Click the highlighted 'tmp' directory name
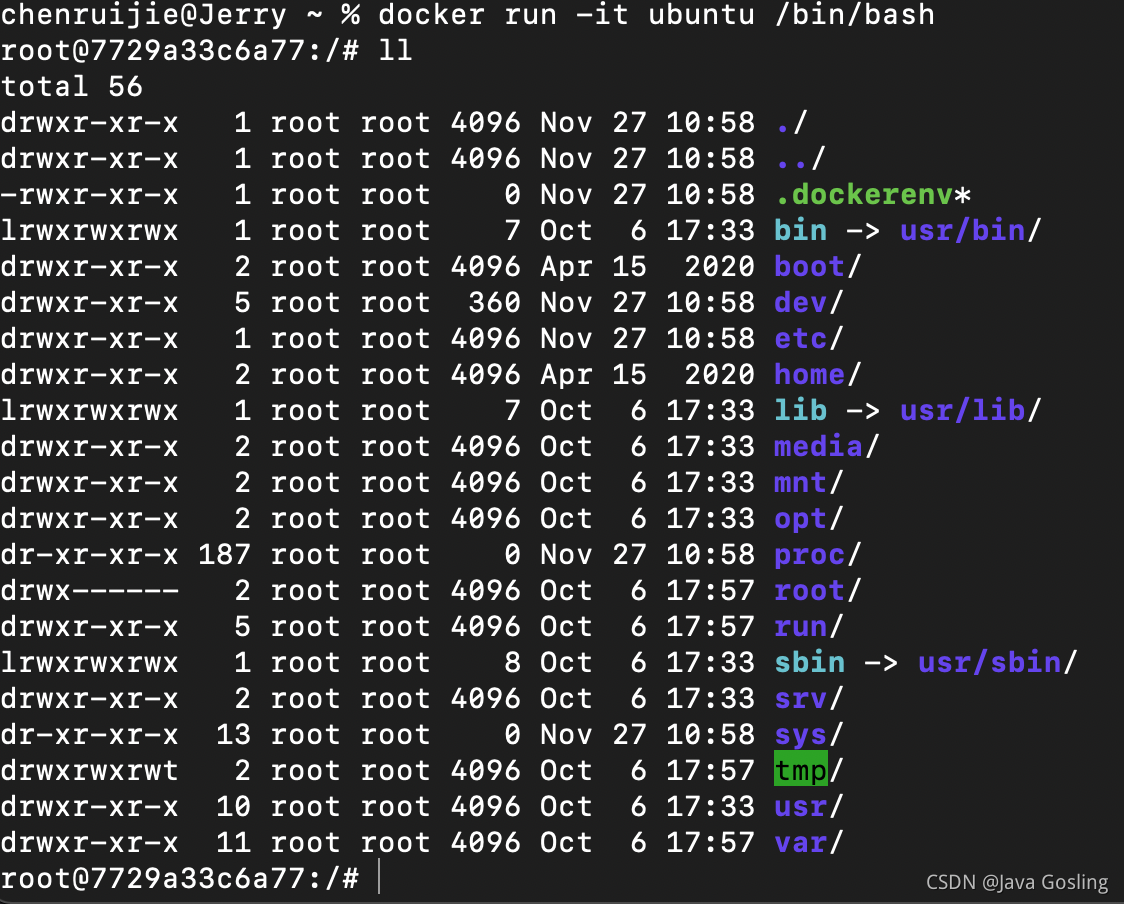The image size is (1124, 904). 801,771
